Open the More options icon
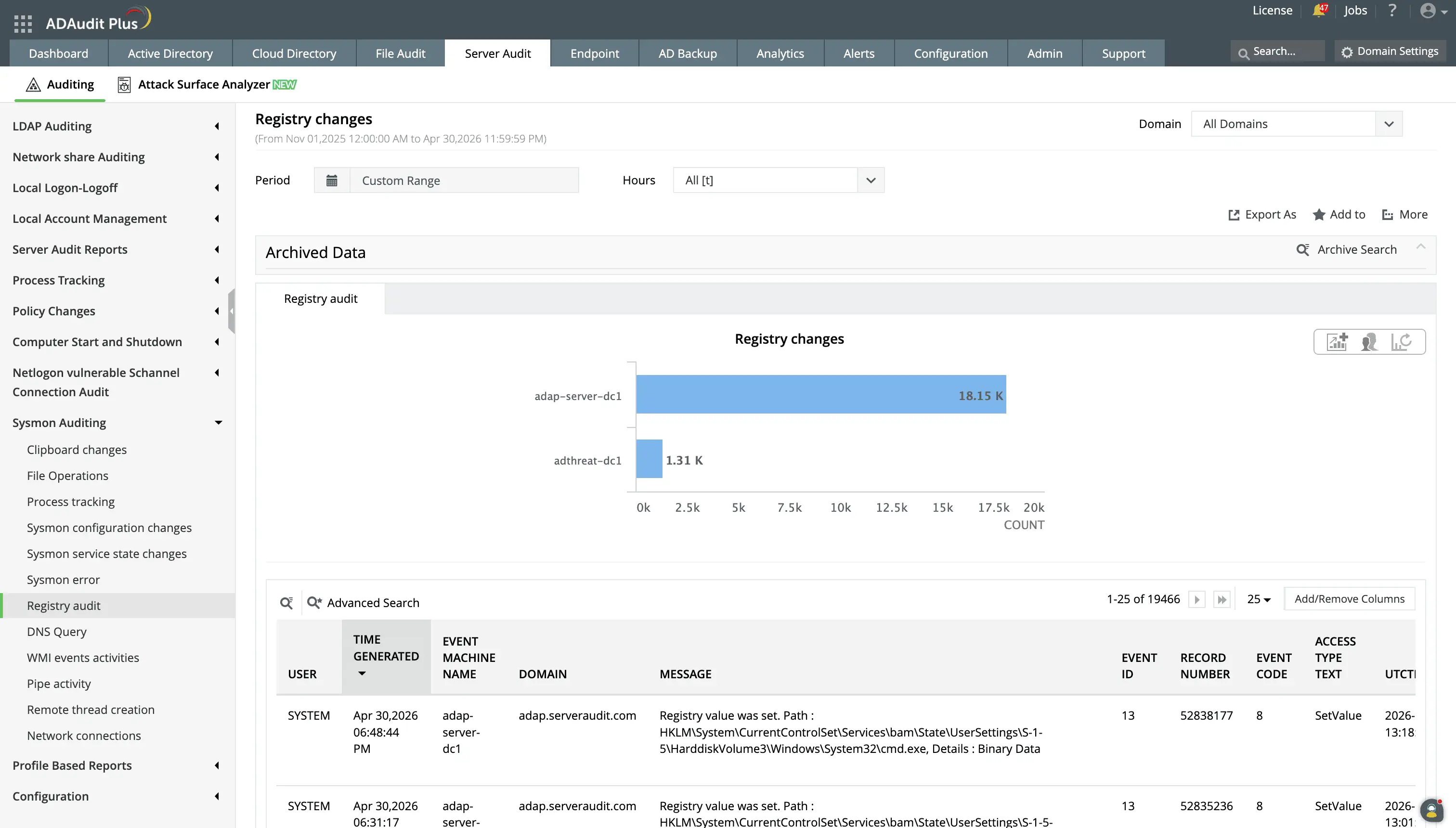The height and width of the screenshot is (828, 1456). tap(1404, 214)
